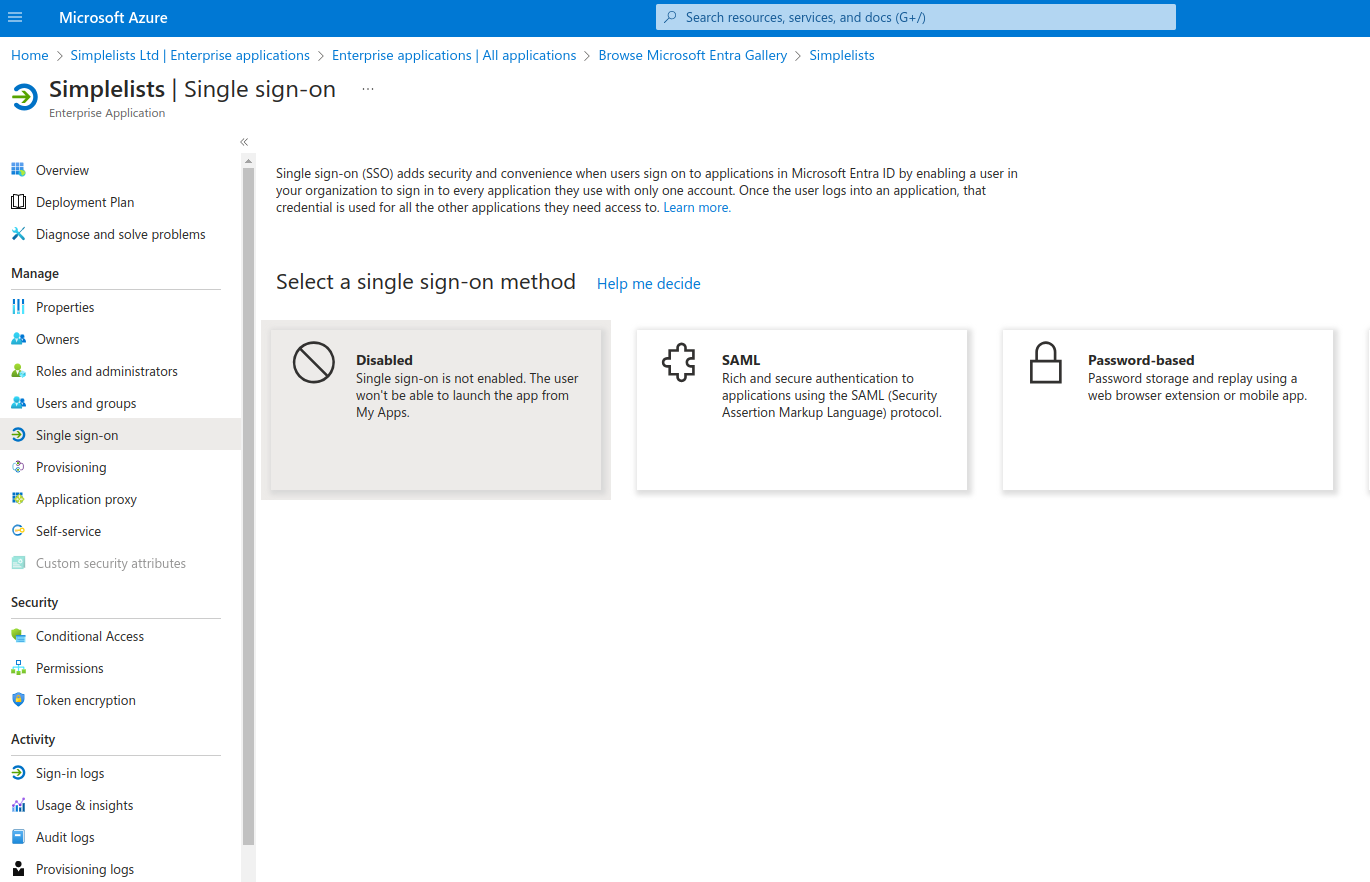Viewport: 1370px width, 882px height.
Task: Click the sidebar vertical scrollbar
Action: pyautogui.click(x=249, y=507)
